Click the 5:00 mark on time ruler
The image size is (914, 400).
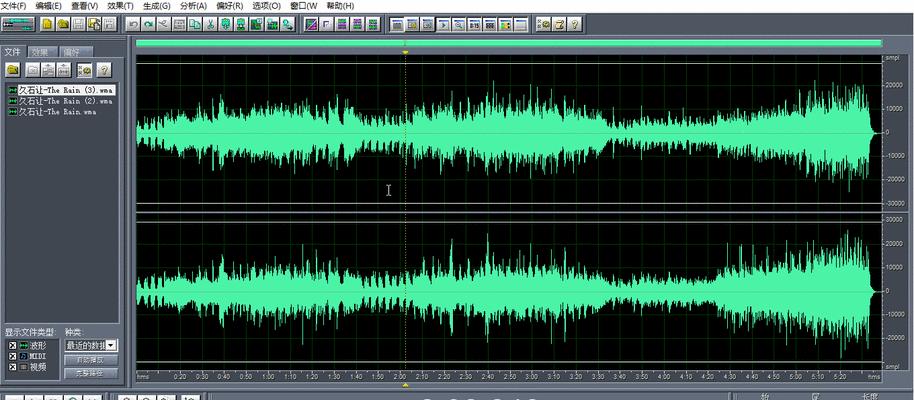796,377
